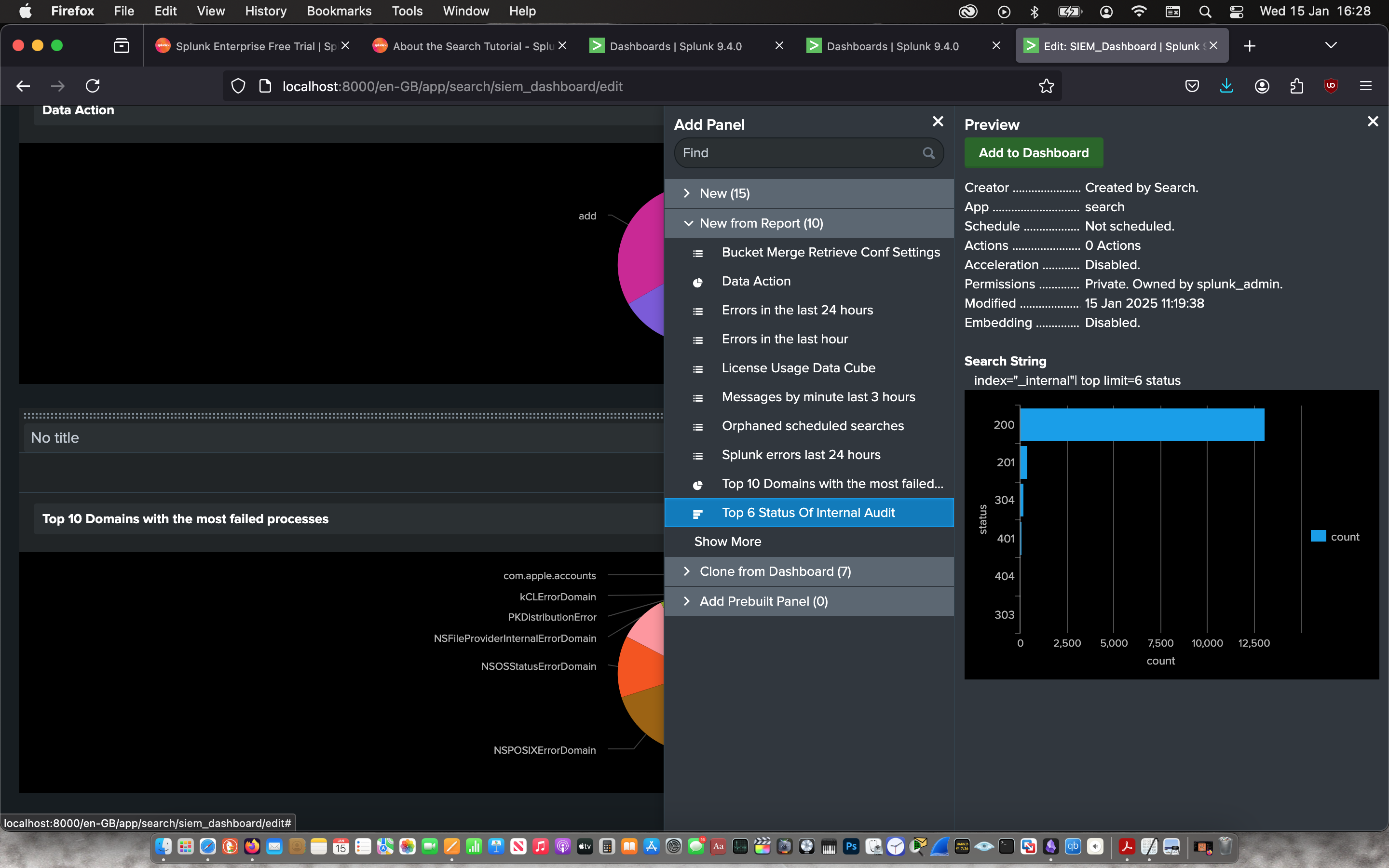1389x868 pixels.
Task: Click the bar chart icon of Top 6 Status
Action: click(697, 514)
